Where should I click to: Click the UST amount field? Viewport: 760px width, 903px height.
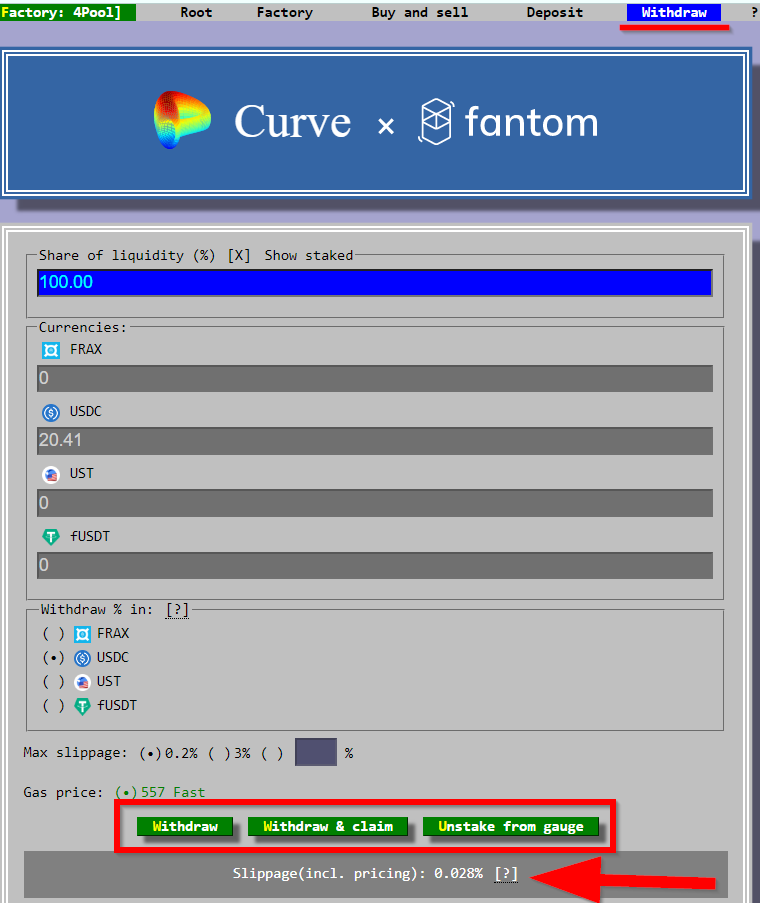(375, 503)
